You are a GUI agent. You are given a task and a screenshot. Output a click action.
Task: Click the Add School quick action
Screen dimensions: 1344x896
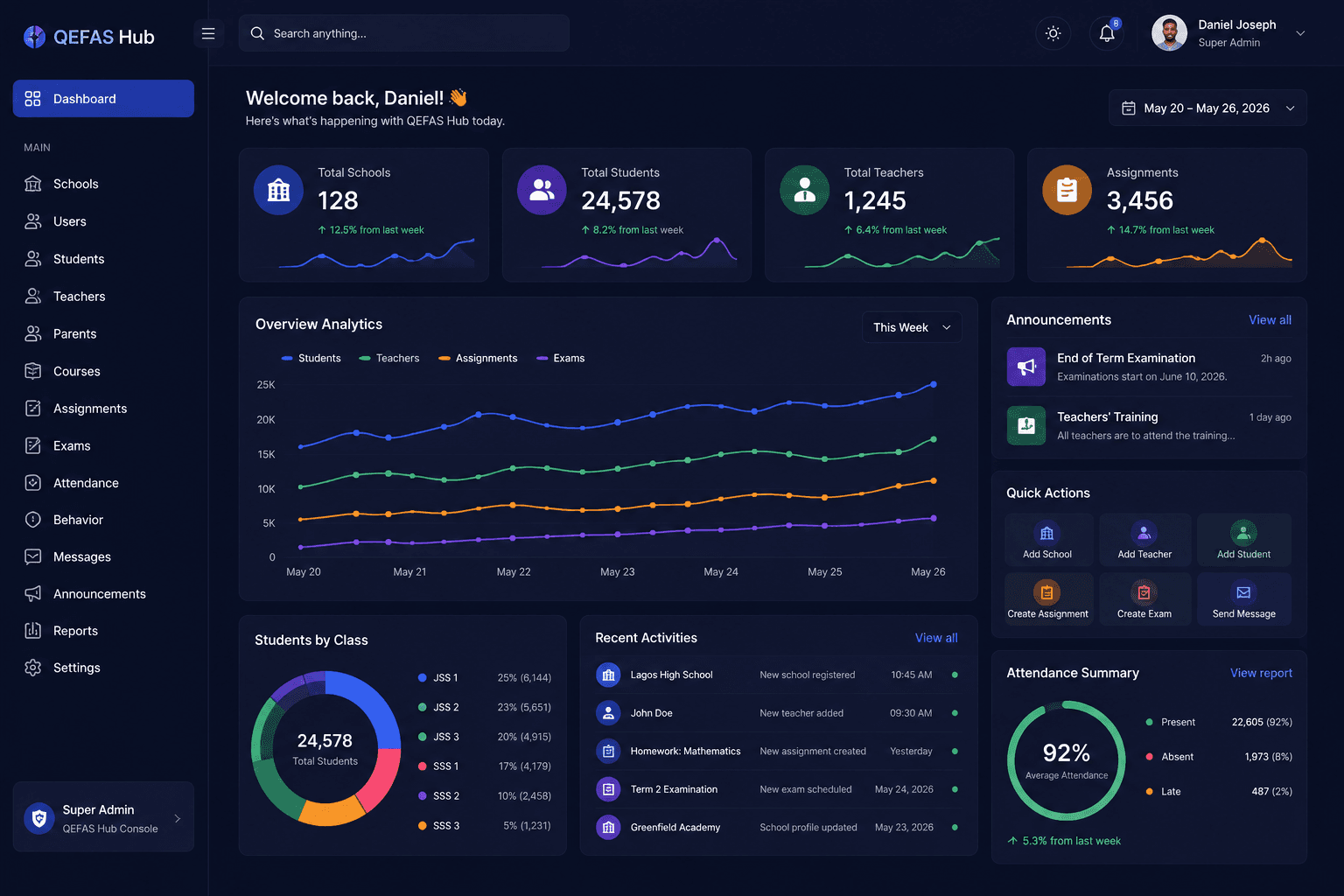(x=1047, y=541)
